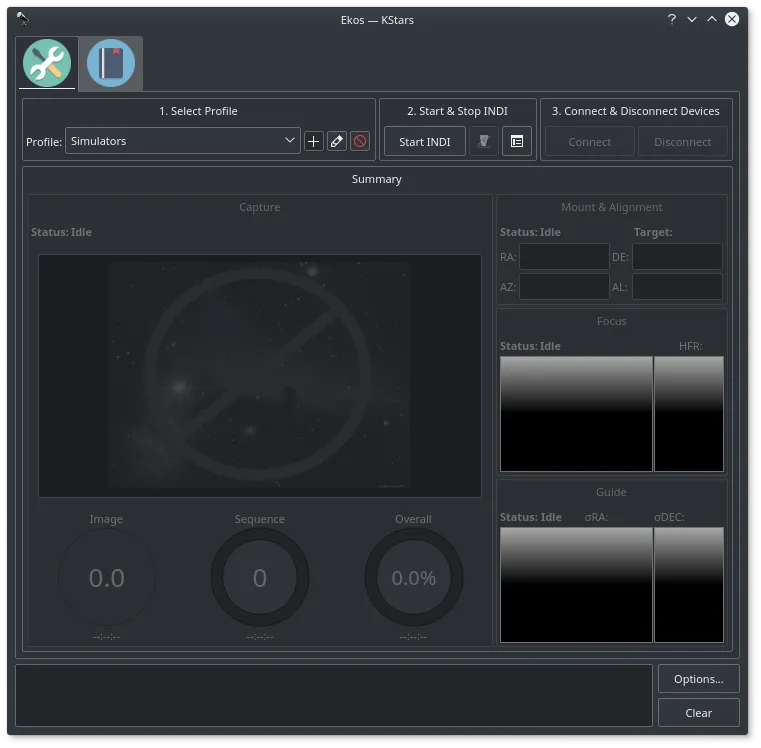761x748 pixels.
Task: Open the Options... dialog
Action: (698, 679)
